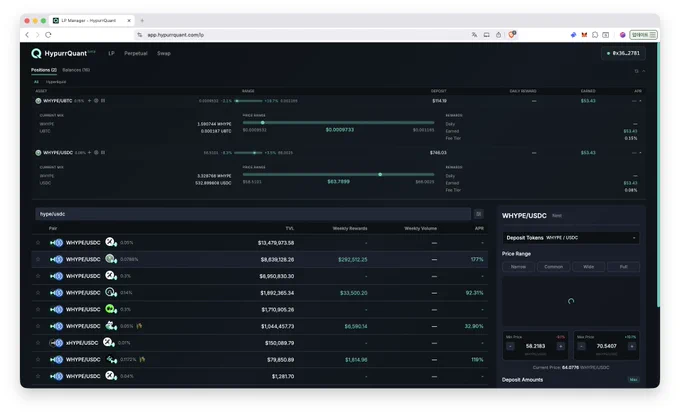This screenshot has height=415, width=680.
Task: Increase the Max Price with its plus button
Action: pos(631,346)
